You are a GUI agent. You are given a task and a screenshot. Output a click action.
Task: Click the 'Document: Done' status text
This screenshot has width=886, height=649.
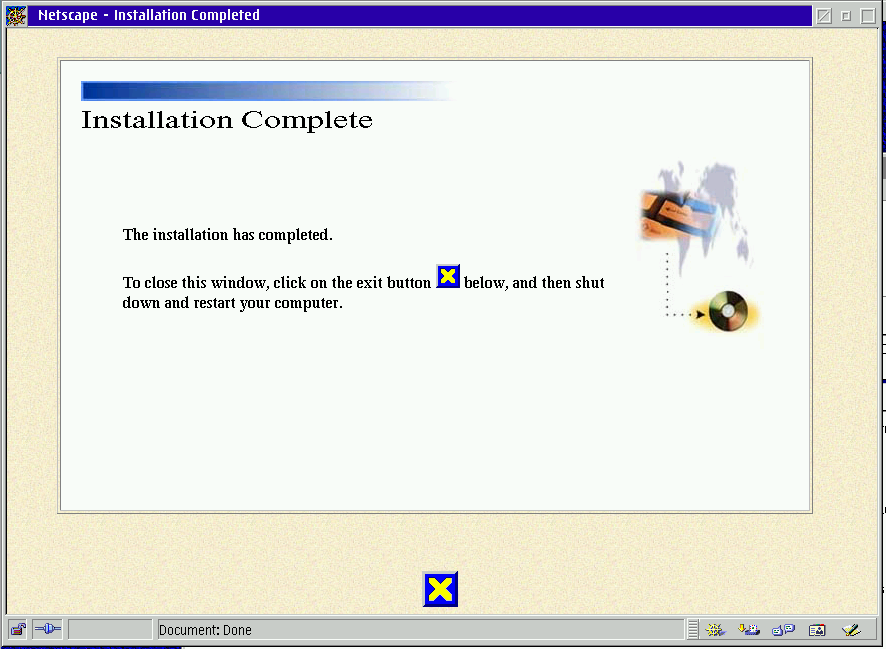click(x=205, y=630)
